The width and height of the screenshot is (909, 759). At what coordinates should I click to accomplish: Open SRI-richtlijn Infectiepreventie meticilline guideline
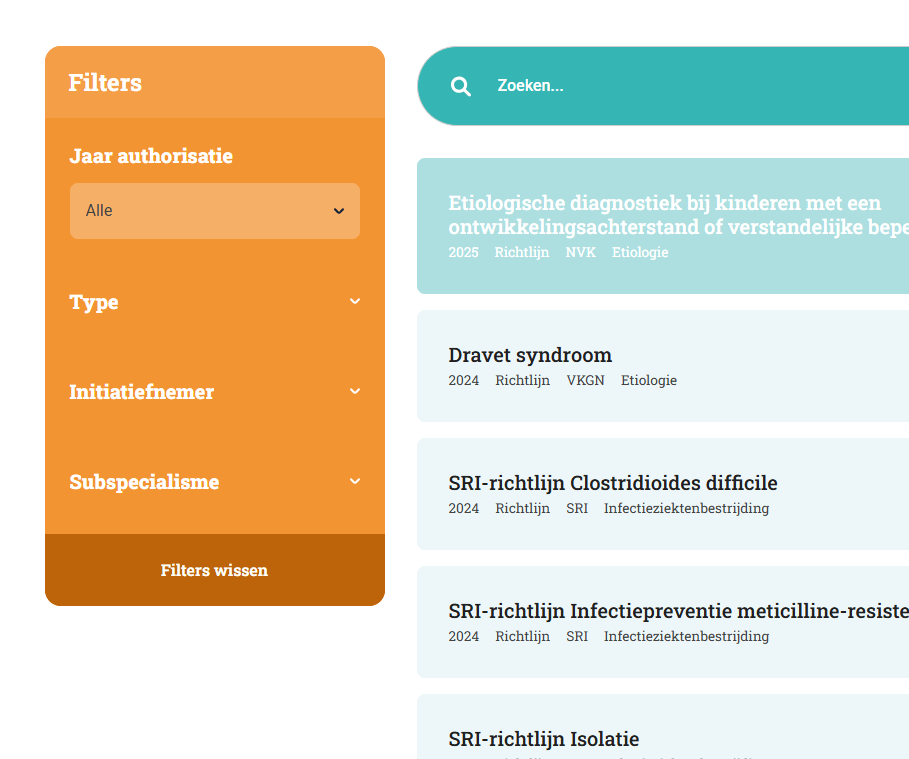[678, 611]
